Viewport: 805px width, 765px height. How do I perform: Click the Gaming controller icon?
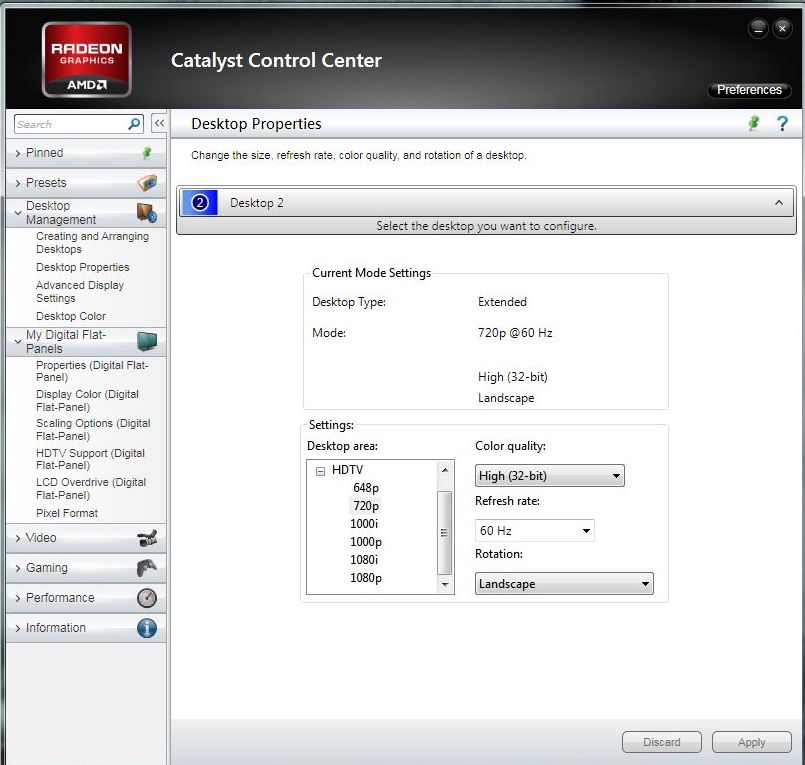point(147,568)
